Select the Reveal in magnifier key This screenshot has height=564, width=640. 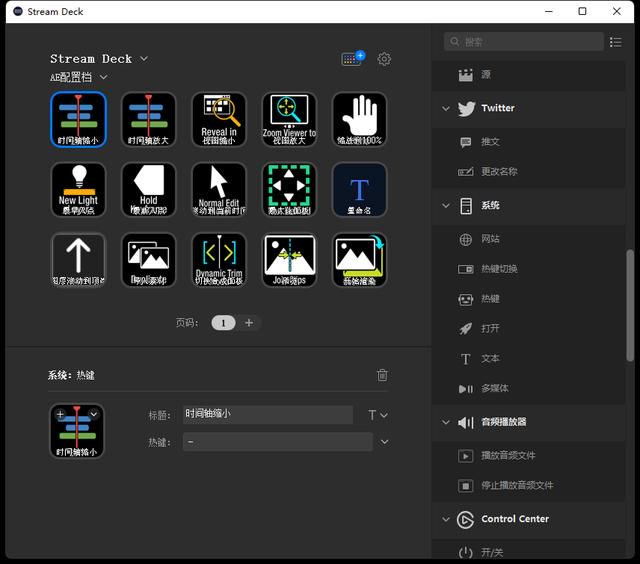click(x=219, y=119)
